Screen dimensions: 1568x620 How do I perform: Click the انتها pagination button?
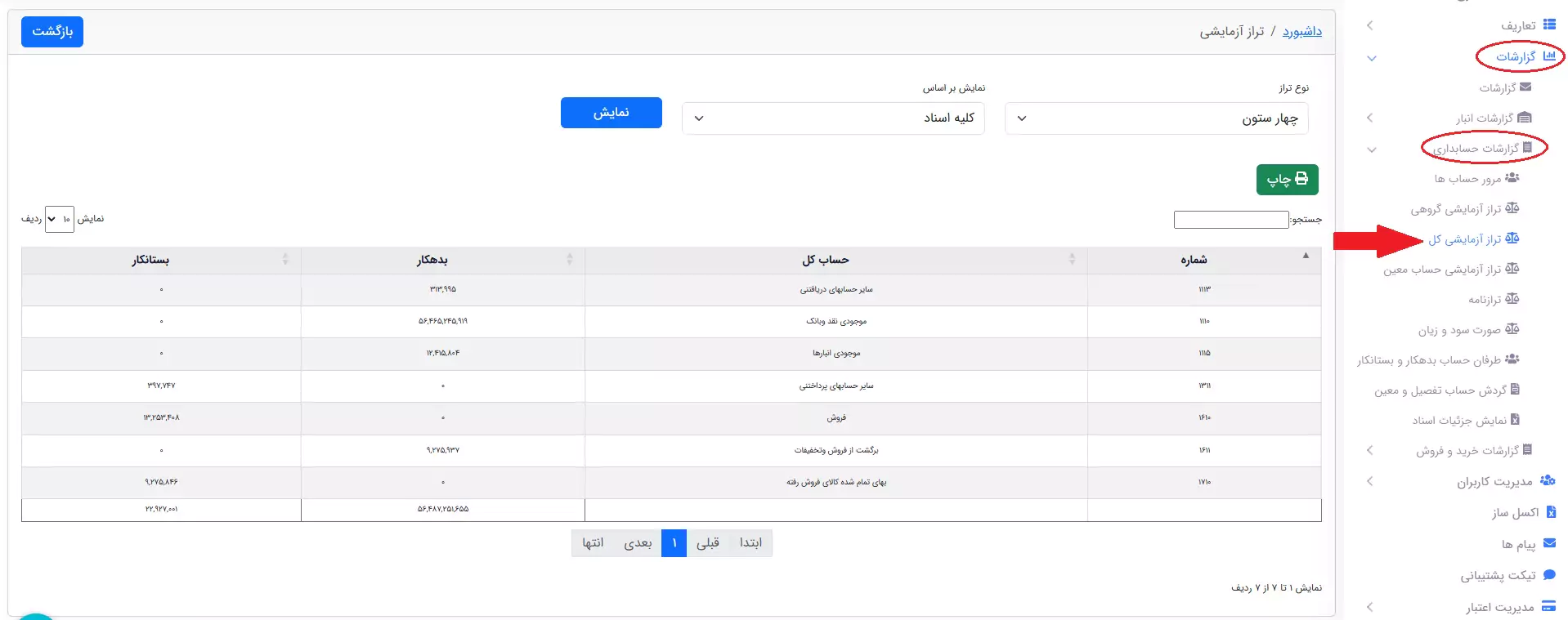(593, 543)
